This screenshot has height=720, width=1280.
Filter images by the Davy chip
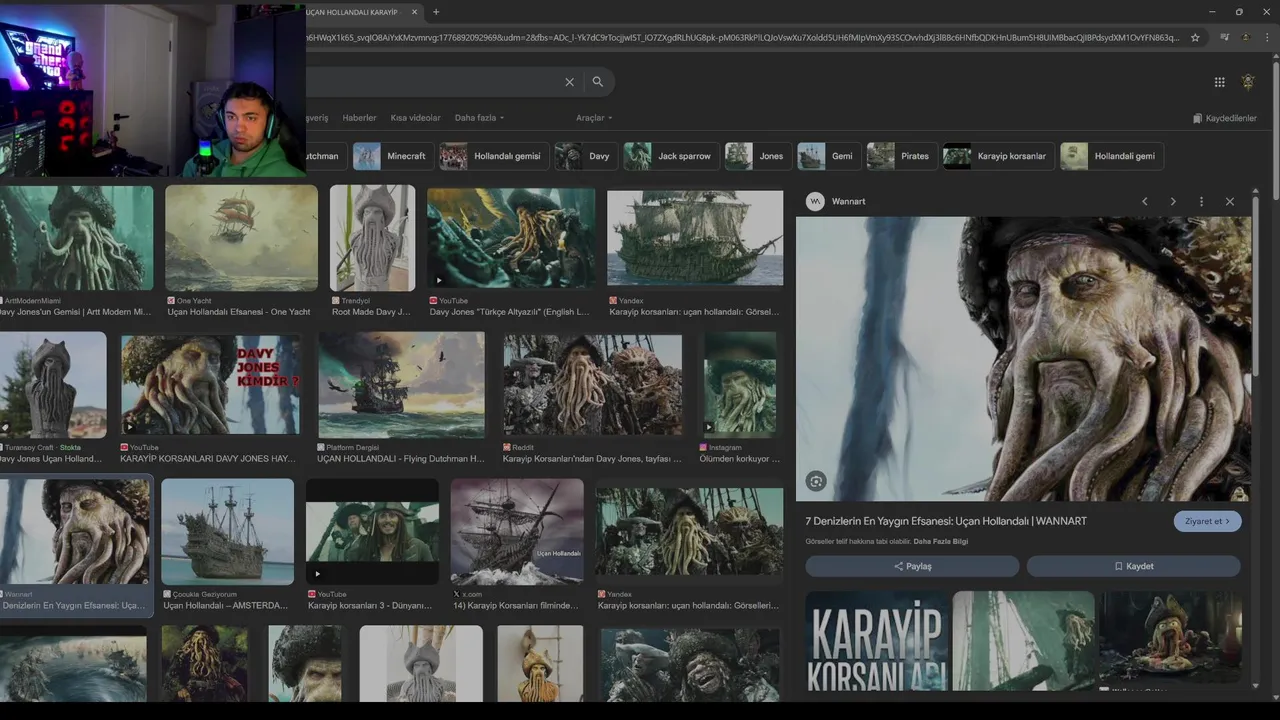(586, 156)
